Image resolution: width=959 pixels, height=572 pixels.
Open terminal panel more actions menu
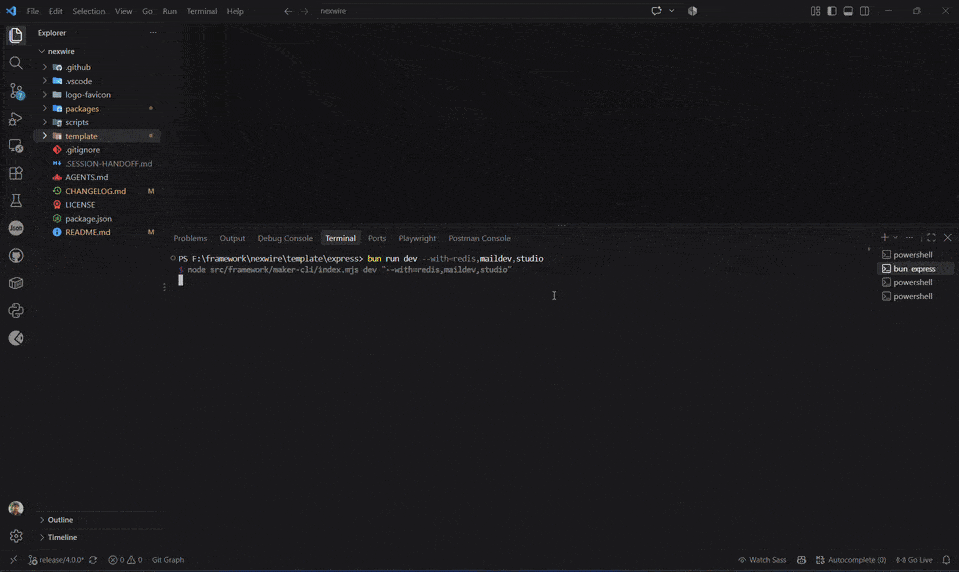tap(909, 237)
